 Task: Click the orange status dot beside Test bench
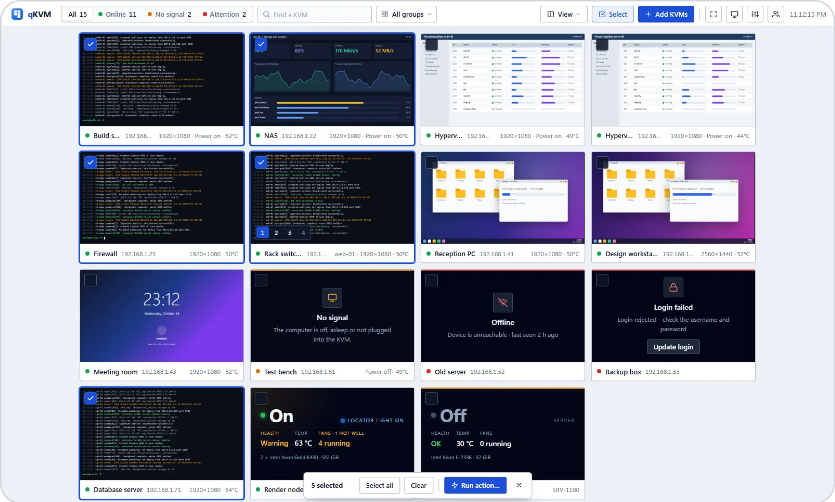[x=258, y=372]
